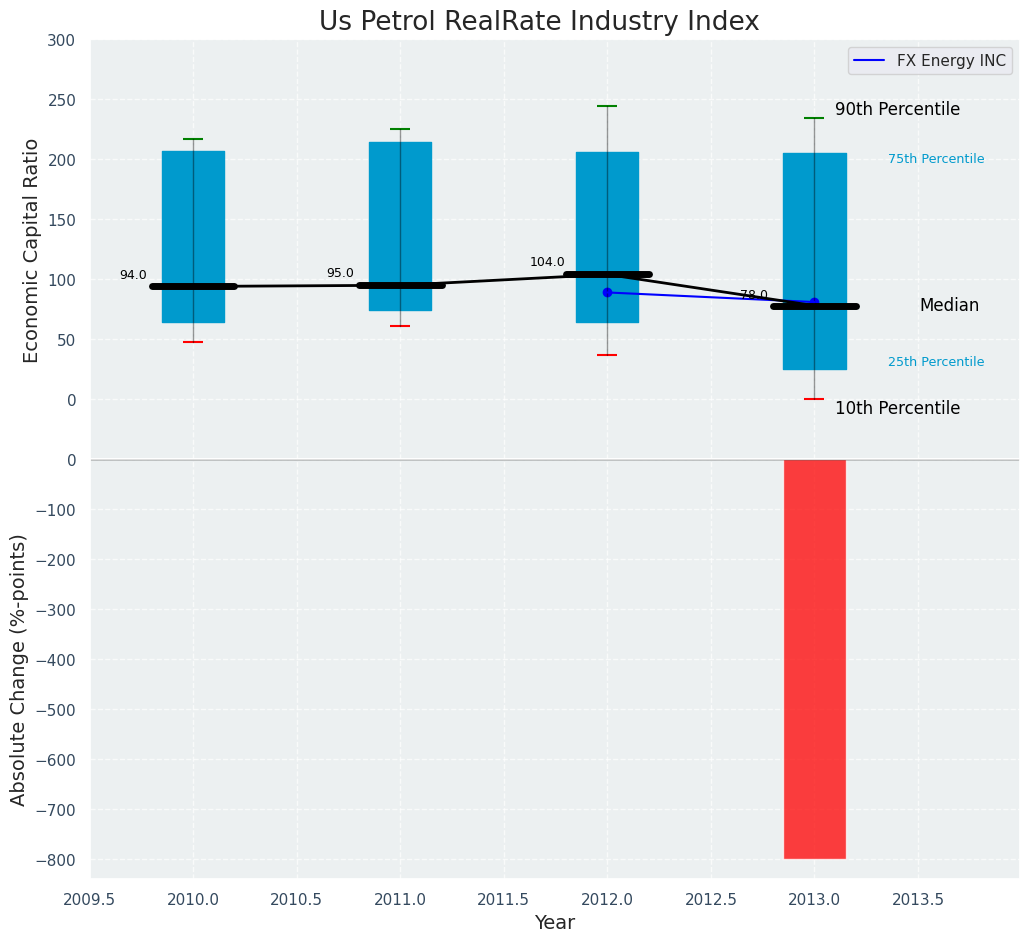Click the chart title 'Us Petrol RealRate Industry Index'

pyautogui.click(x=538, y=22)
